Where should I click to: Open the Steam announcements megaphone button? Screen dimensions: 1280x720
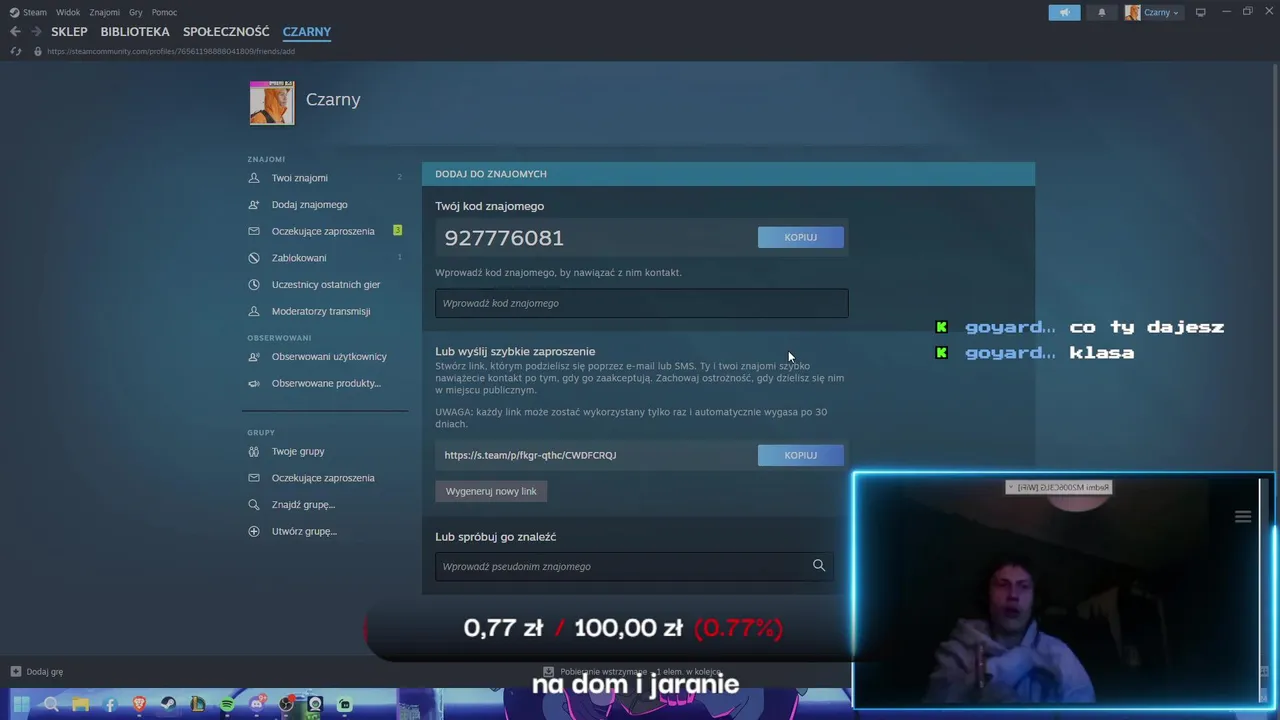pos(1064,12)
